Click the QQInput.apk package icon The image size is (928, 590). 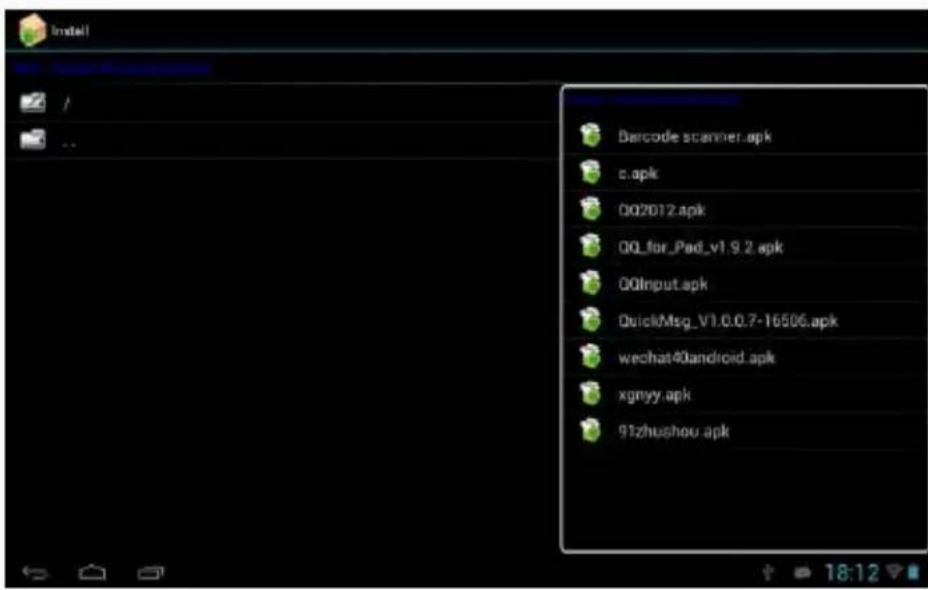pos(590,283)
